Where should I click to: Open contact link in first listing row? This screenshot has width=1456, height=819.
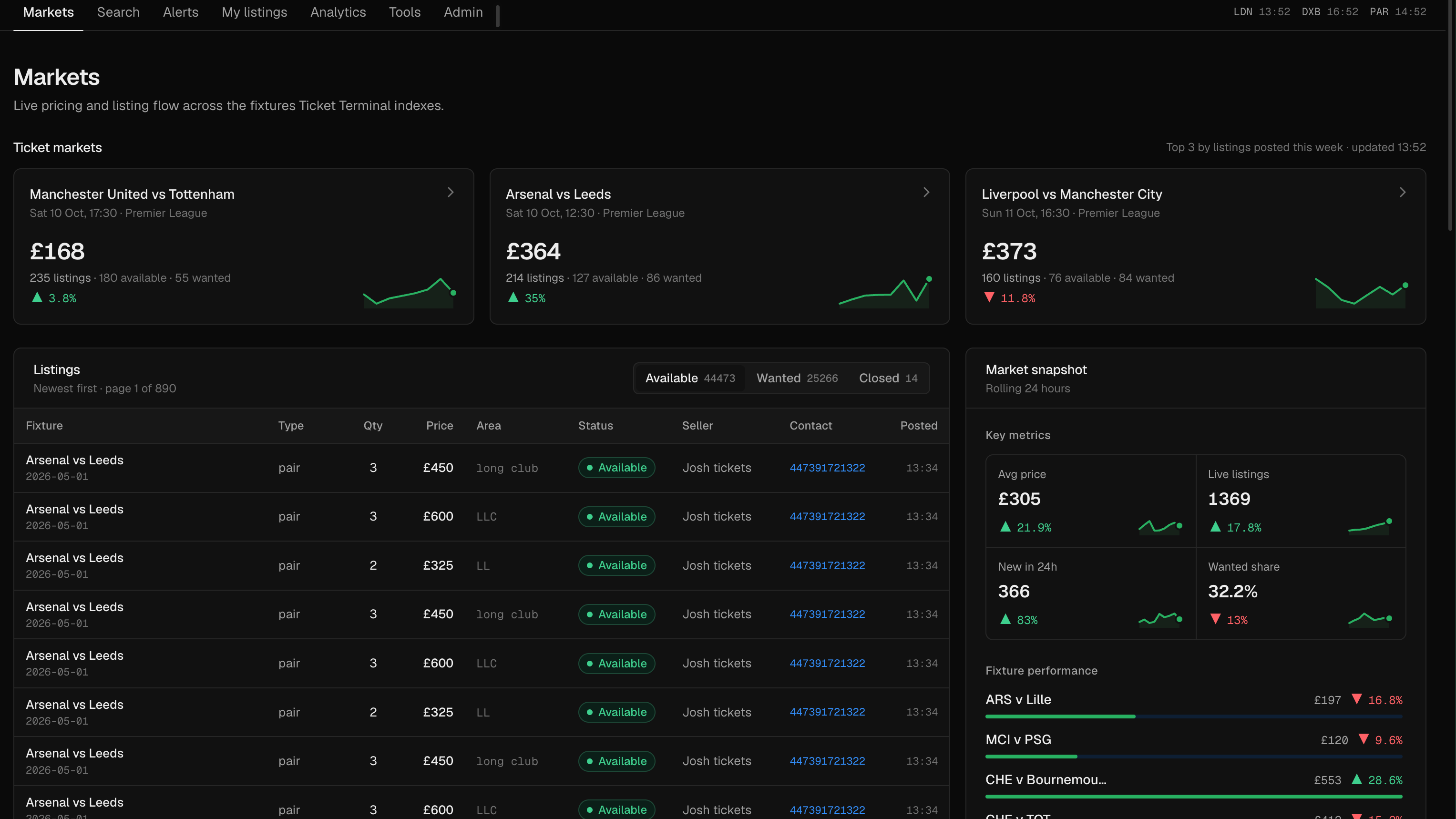coord(827,468)
